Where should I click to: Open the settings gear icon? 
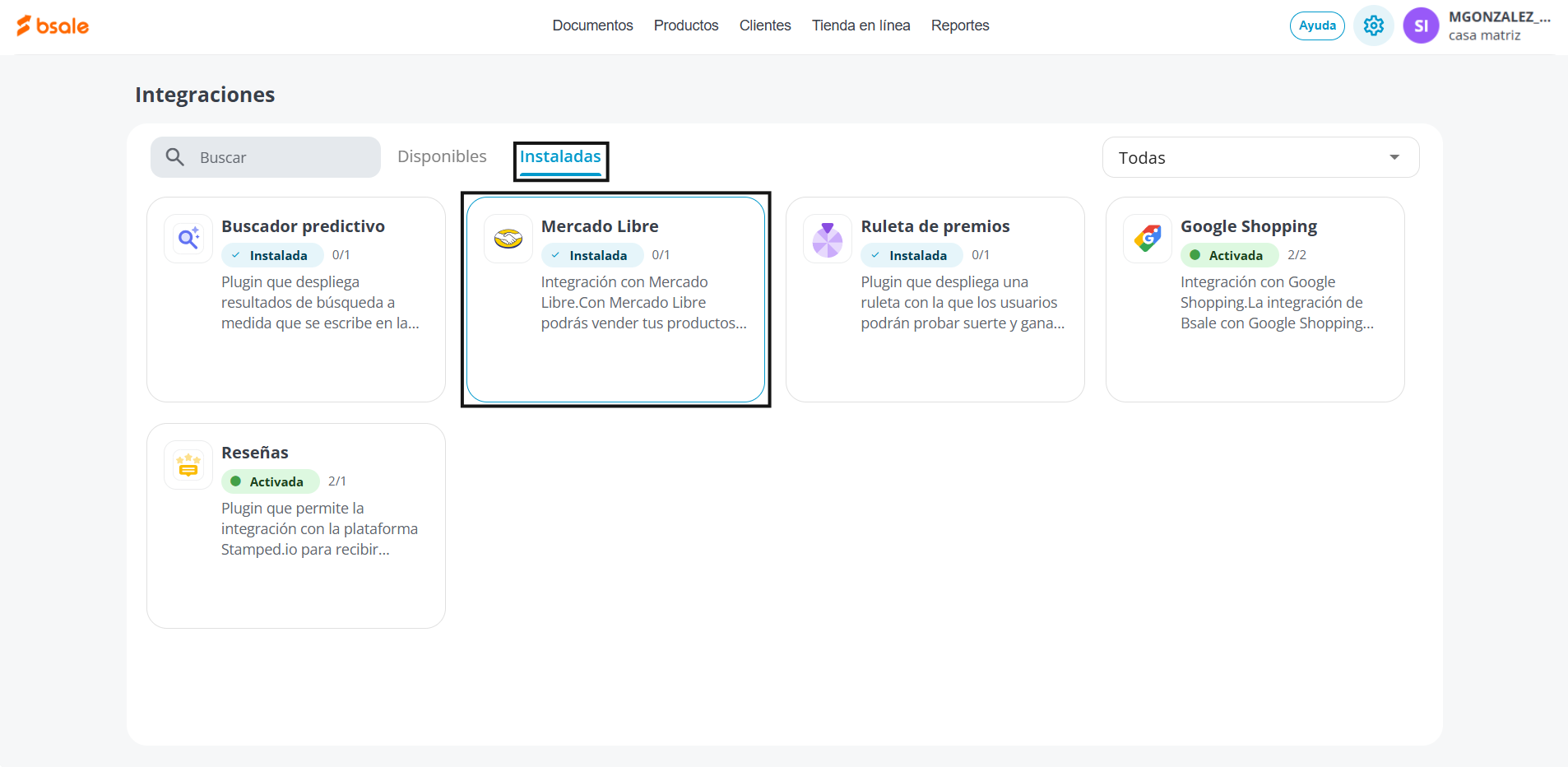pyautogui.click(x=1373, y=26)
